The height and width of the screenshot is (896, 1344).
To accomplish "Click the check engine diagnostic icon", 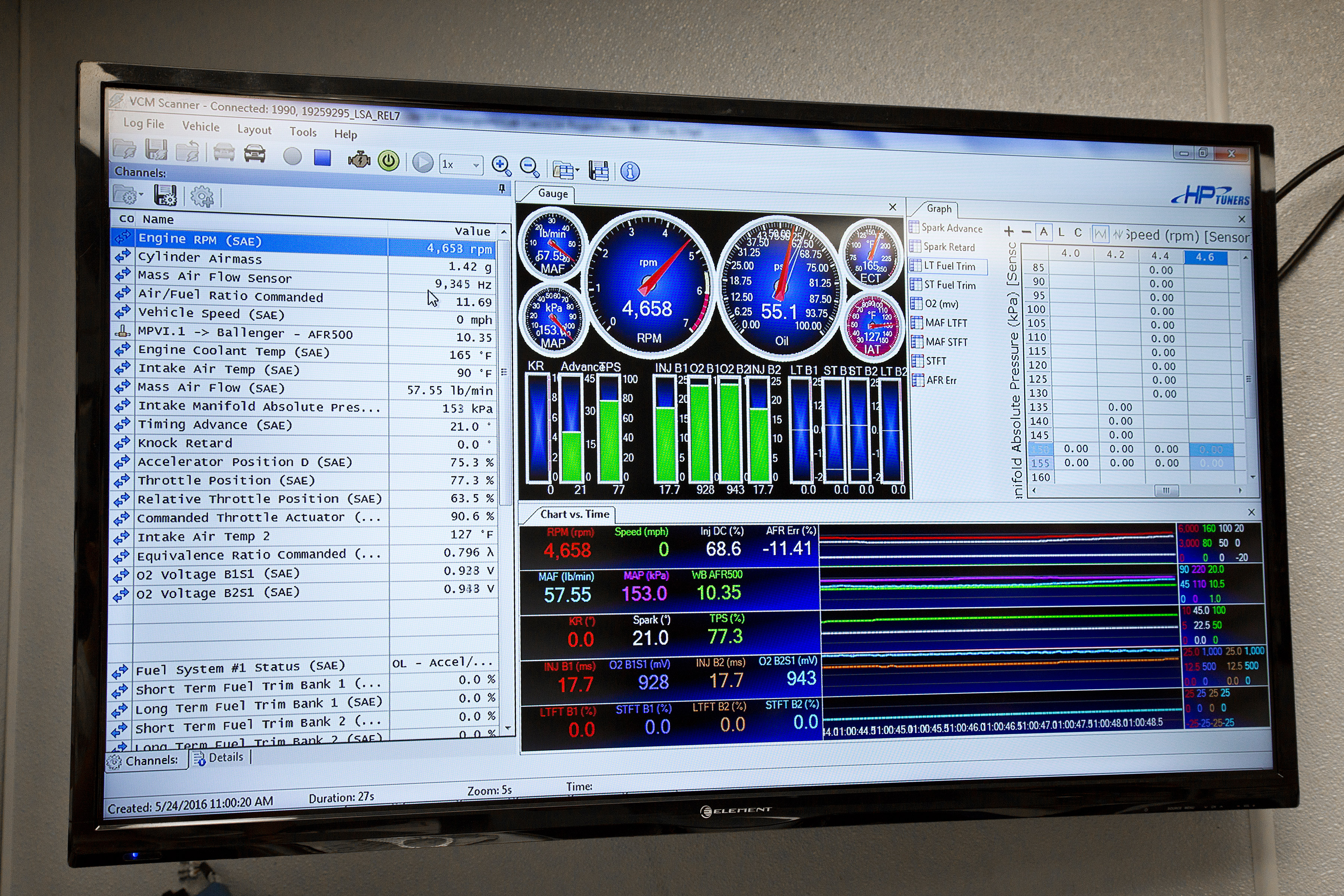I will pyautogui.click(x=360, y=159).
